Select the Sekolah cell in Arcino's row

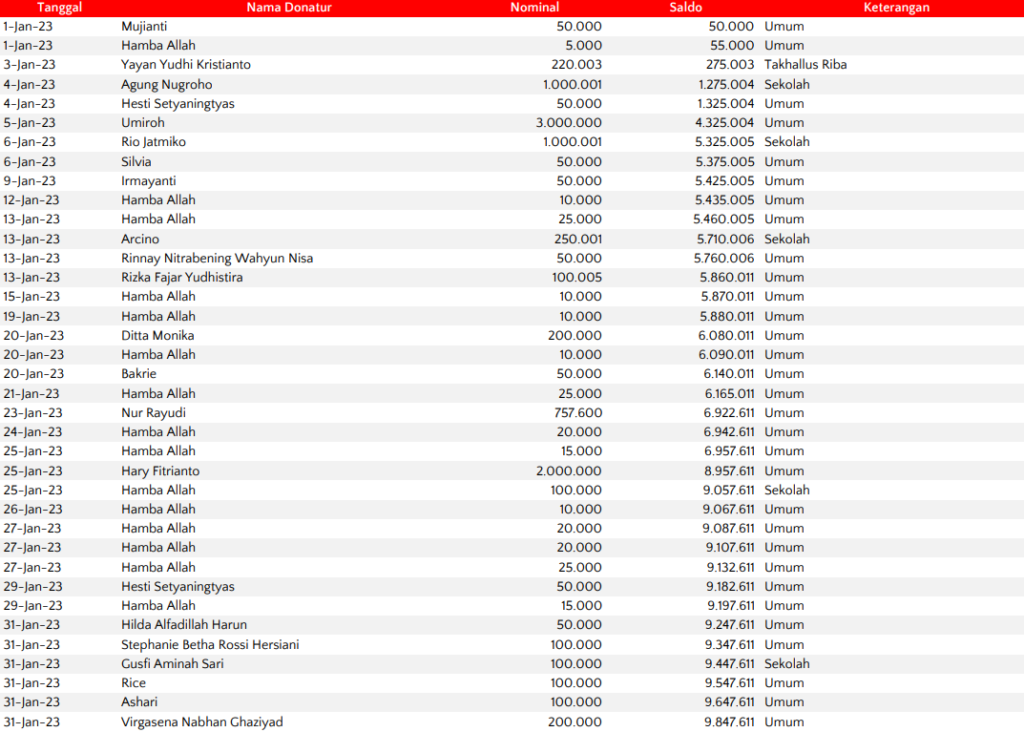click(x=787, y=239)
